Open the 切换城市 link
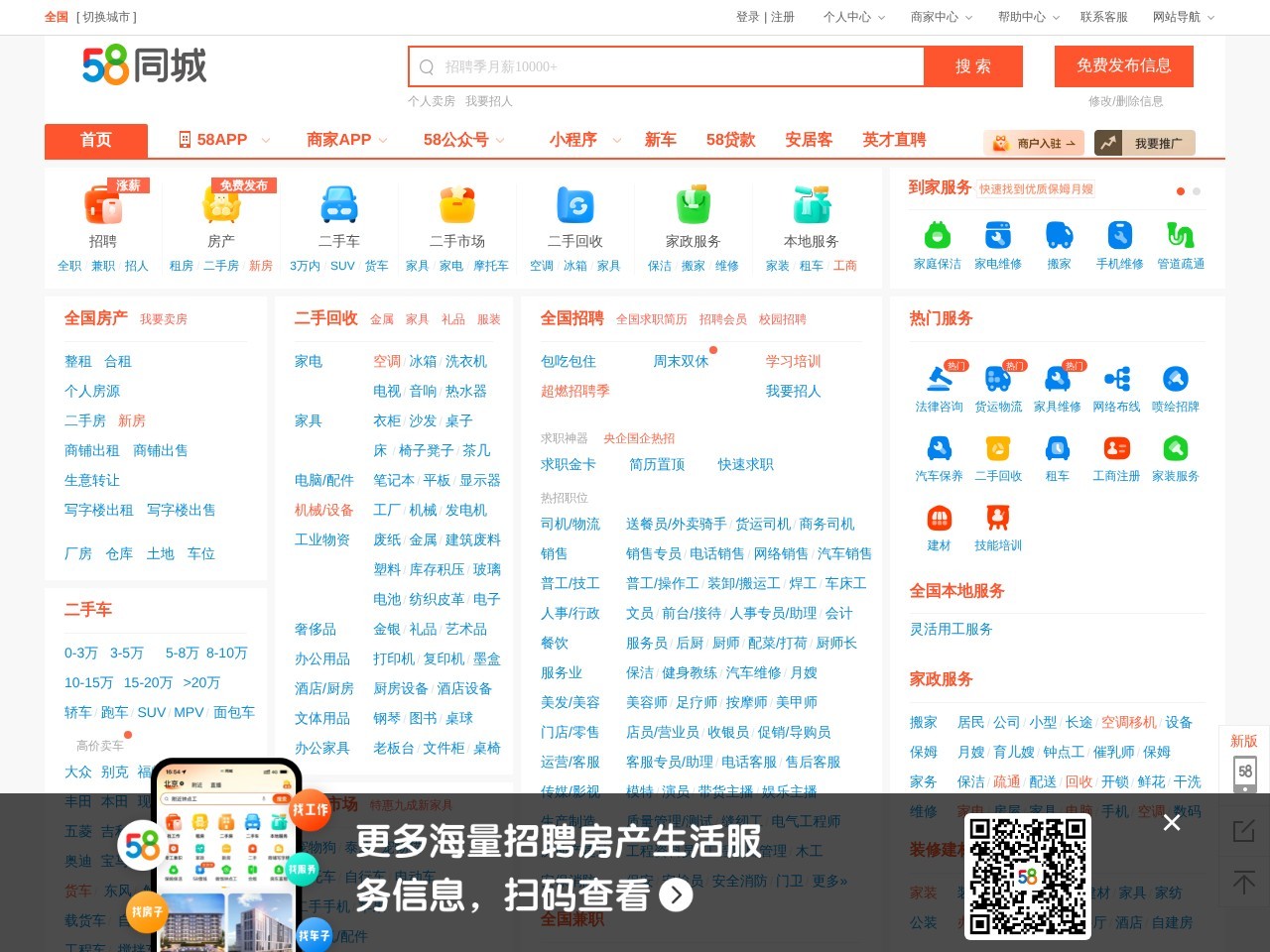The height and width of the screenshot is (952, 1270). click(106, 17)
